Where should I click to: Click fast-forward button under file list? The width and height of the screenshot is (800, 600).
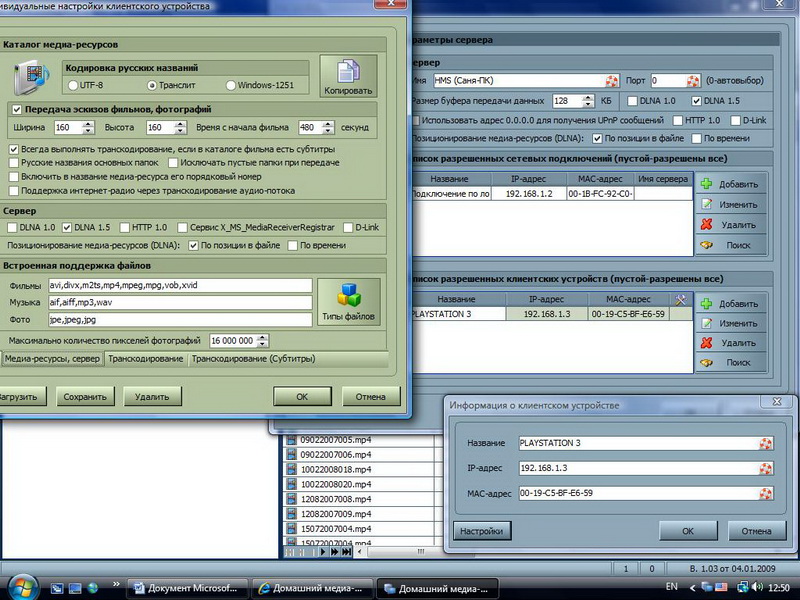[x=335, y=552]
